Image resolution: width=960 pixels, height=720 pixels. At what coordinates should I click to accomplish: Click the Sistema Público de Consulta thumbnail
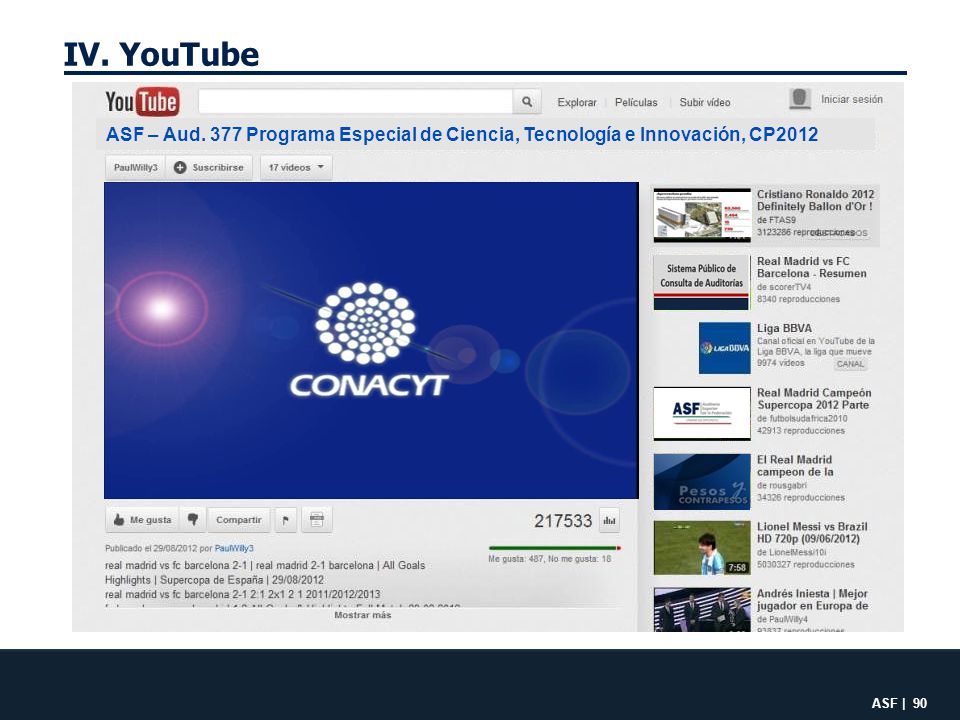702,282
